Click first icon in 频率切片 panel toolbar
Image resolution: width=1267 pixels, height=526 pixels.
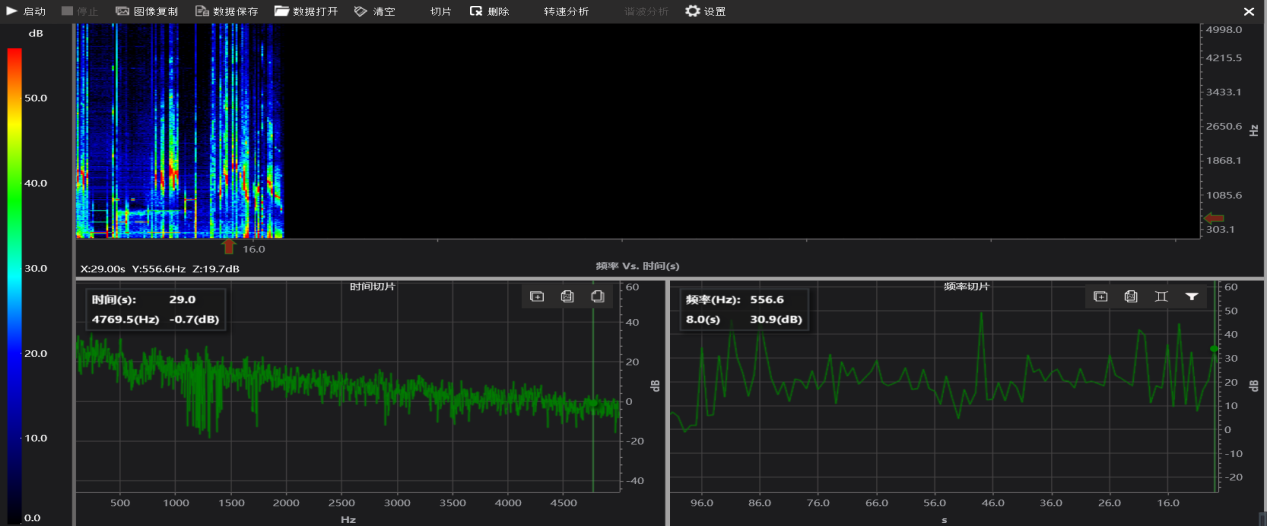[1100, 296]
